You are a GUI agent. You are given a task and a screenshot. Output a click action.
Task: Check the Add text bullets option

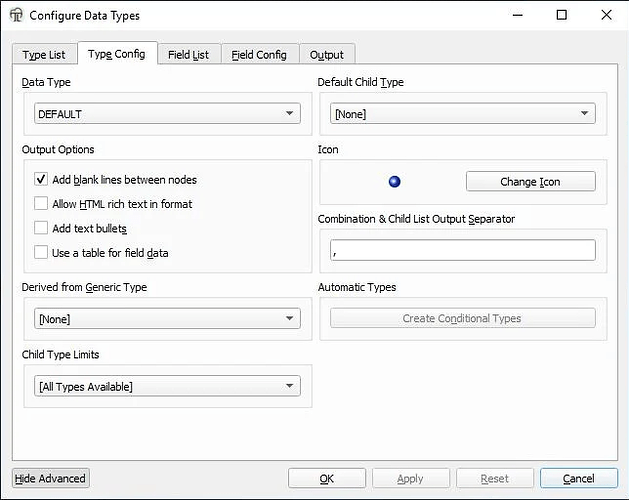[x=41, y=229]
